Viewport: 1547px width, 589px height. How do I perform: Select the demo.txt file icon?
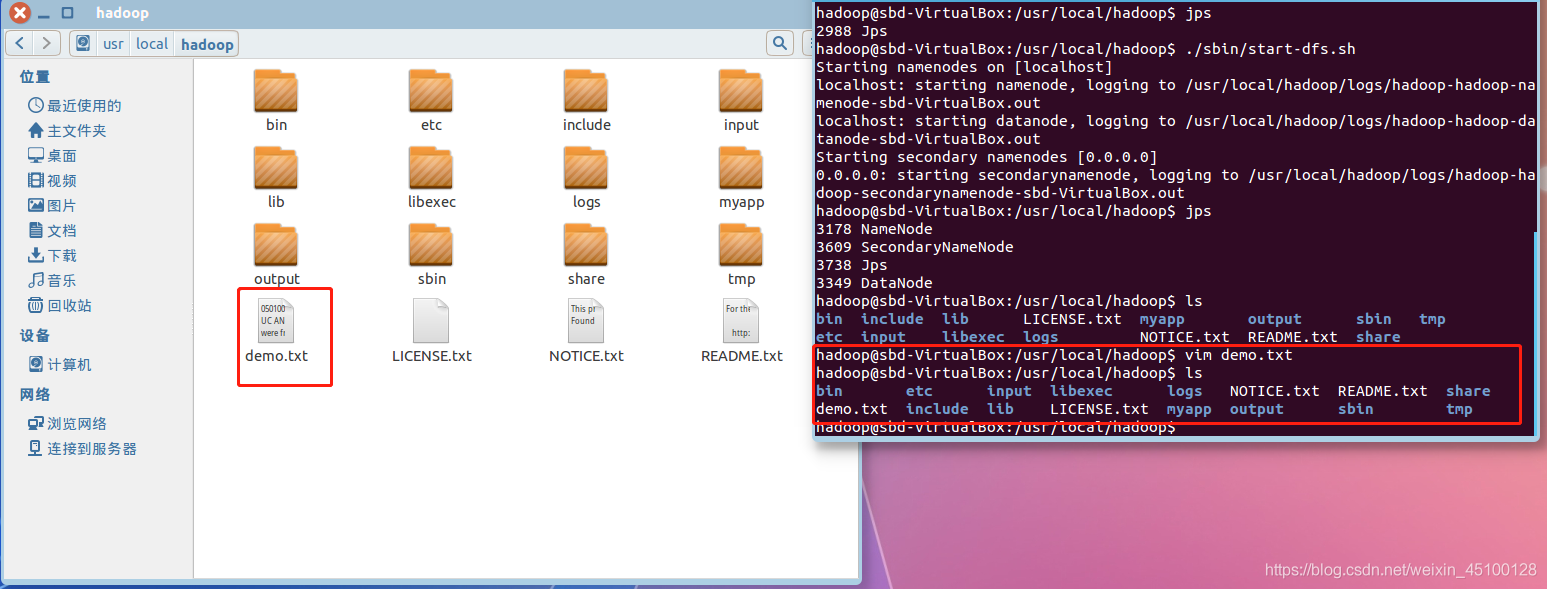(x=276, y=321)
